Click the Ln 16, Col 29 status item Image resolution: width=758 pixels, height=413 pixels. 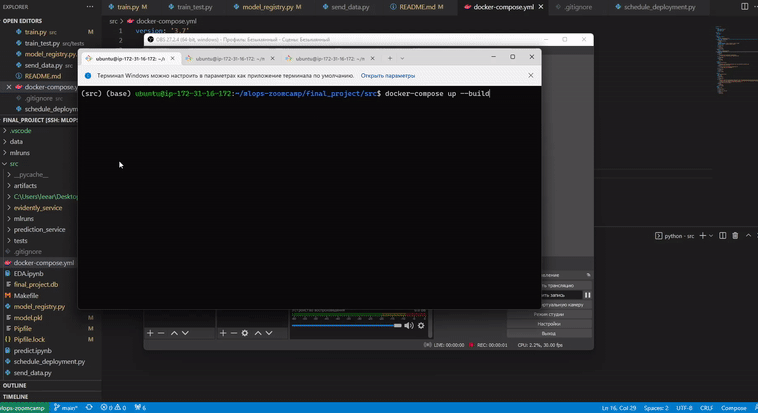[x=619, y=408]
